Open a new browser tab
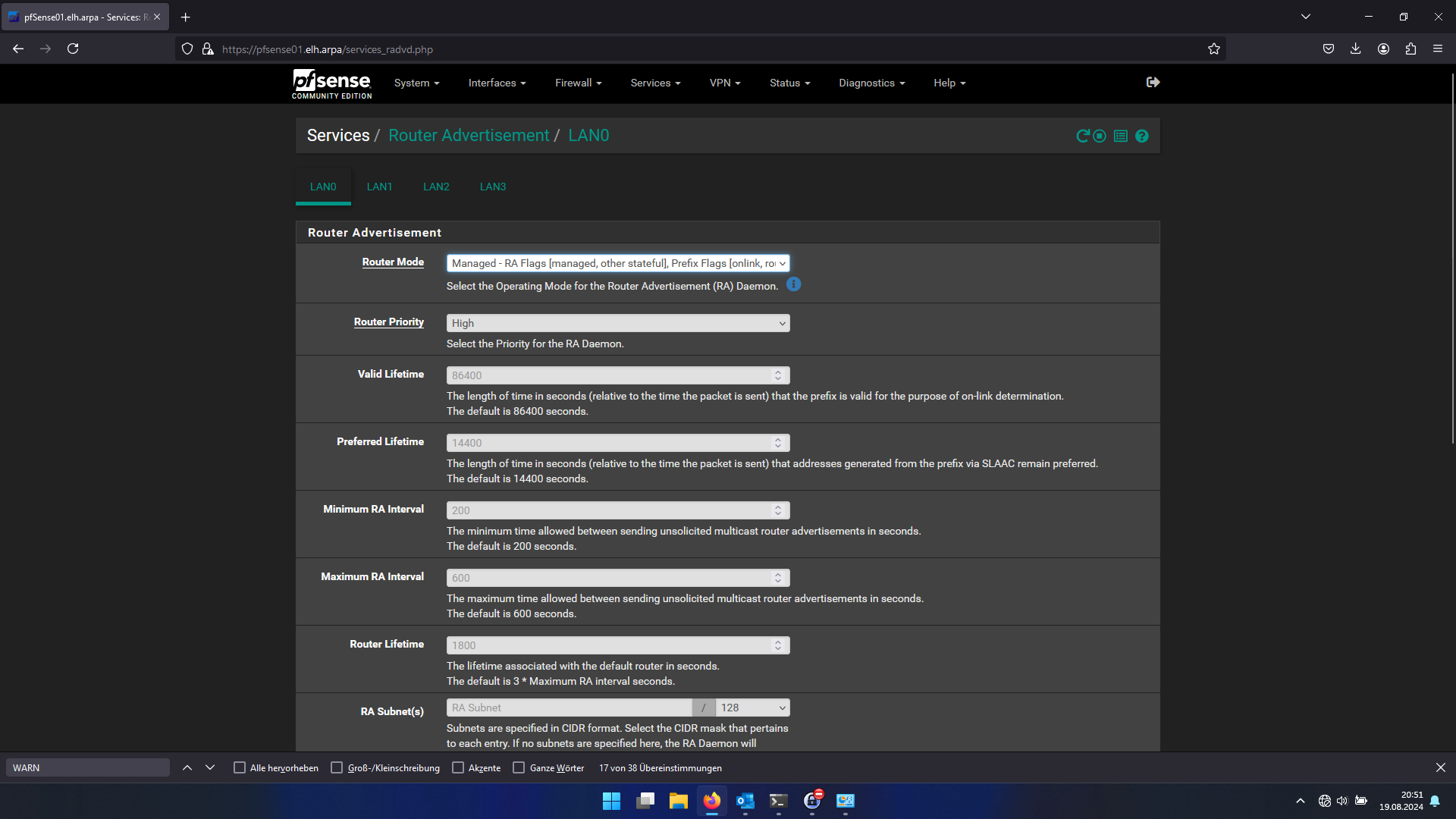1456x819 pixels. 186,17
